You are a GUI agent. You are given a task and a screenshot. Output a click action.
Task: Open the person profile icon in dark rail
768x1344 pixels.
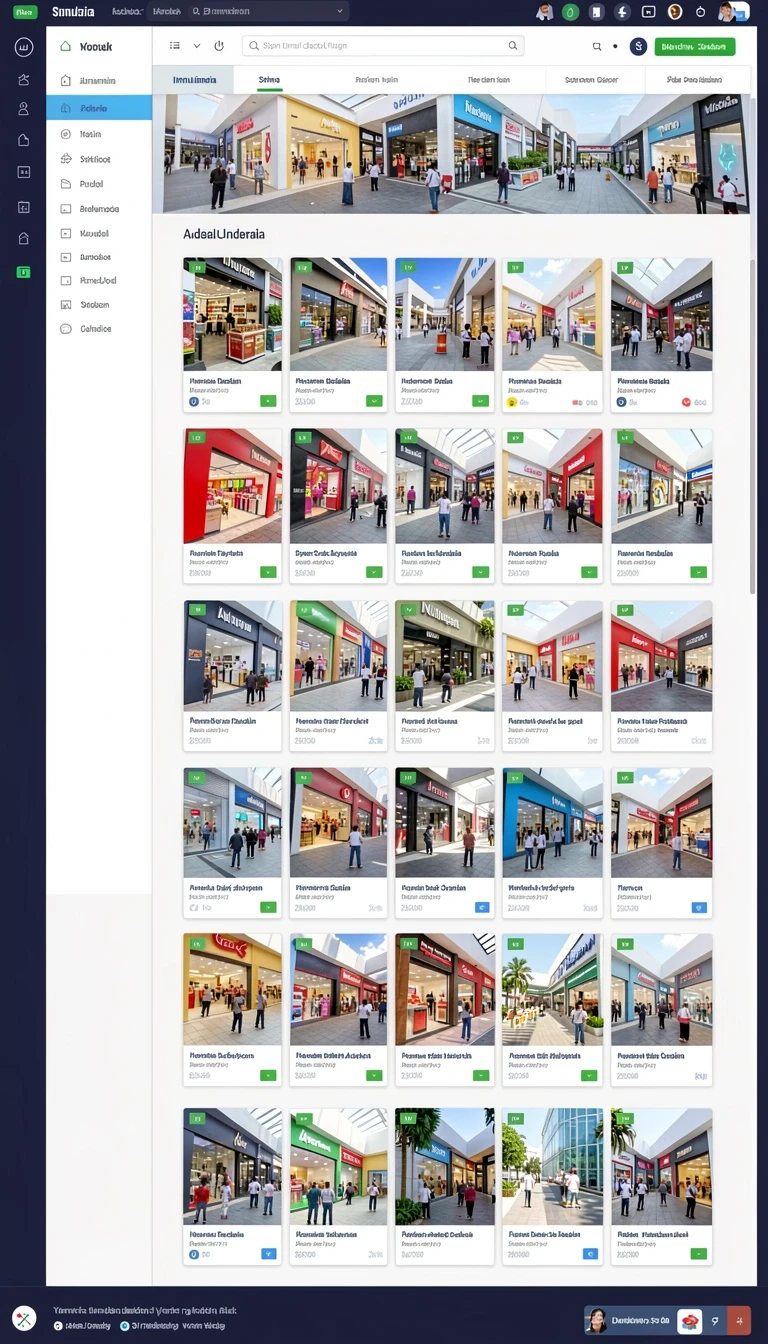[24, 109]
